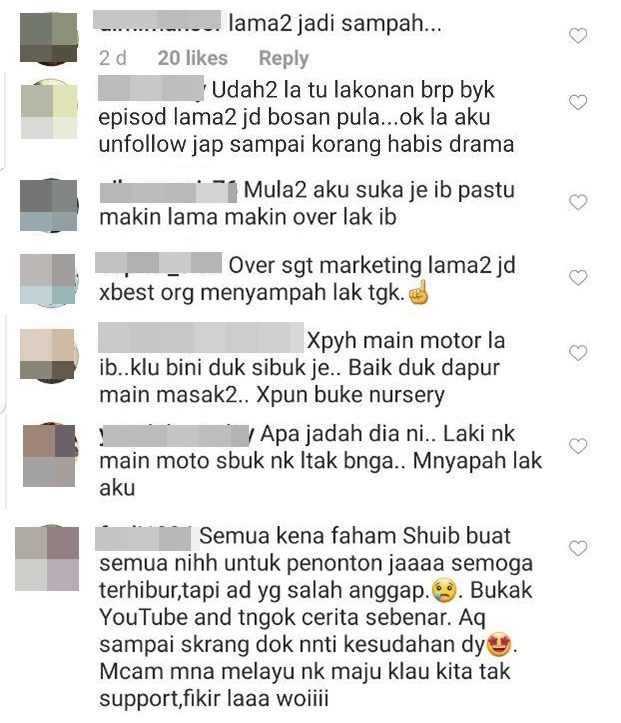621x723 pixels.
Task: Open username before 'Over sgt marketing'
Action: click(159, 263)
